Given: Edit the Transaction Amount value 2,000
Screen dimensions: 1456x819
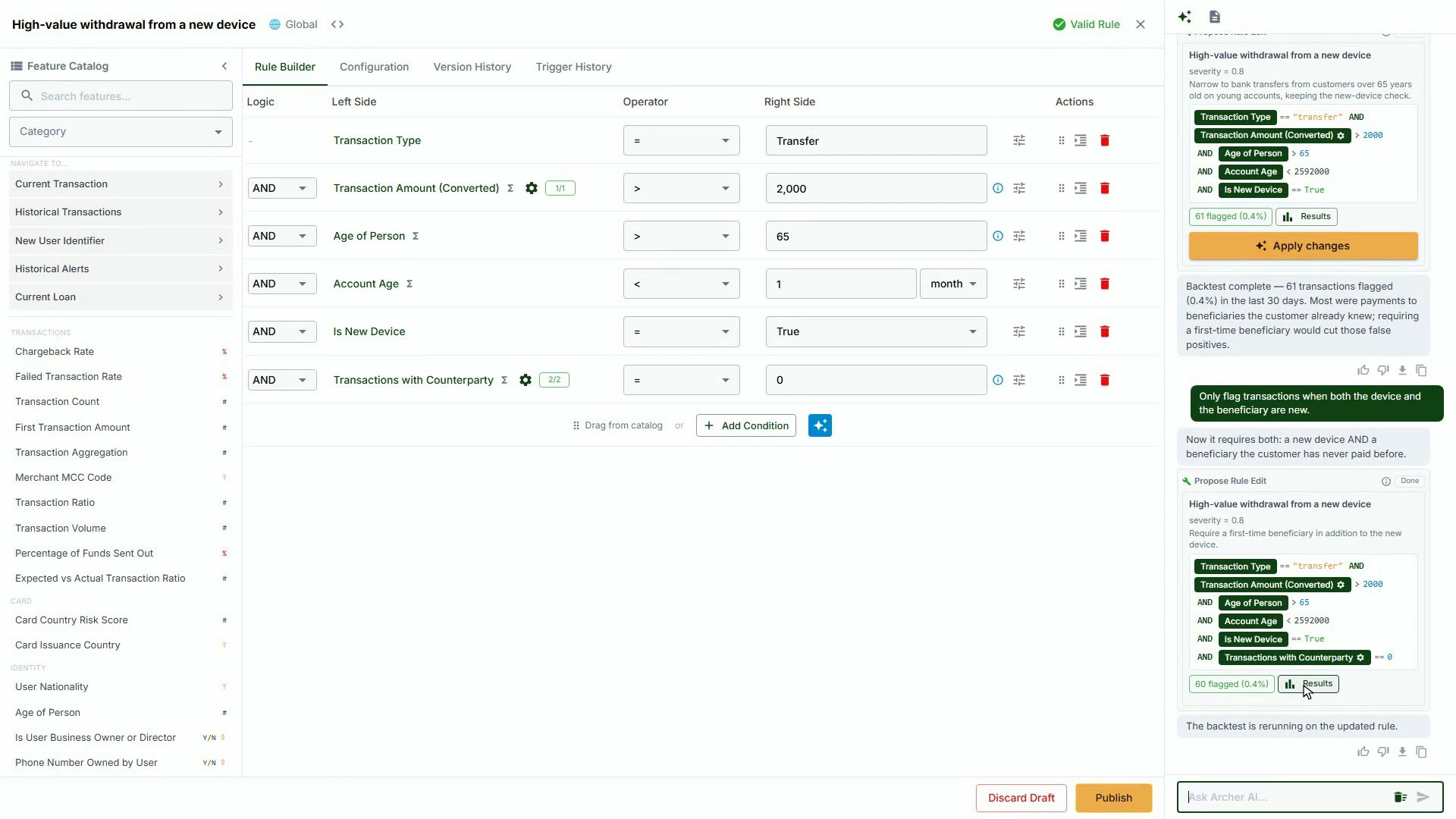Looking at the screenshot, I should 876,188.
